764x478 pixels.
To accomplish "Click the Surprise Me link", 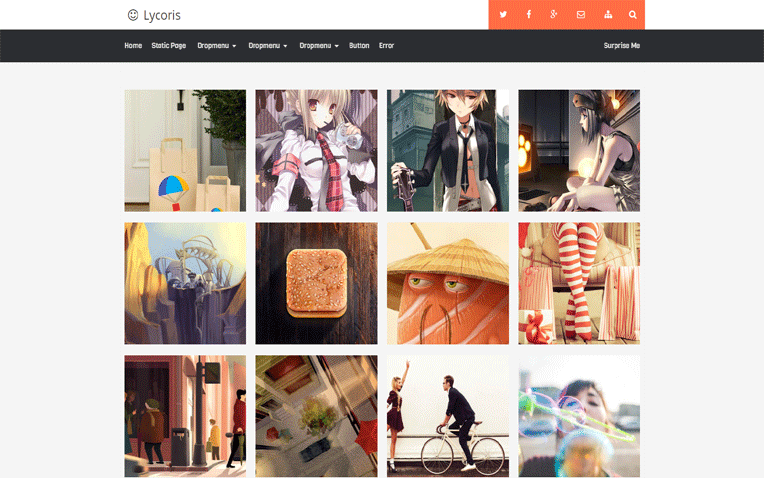I will click(622, 45).
